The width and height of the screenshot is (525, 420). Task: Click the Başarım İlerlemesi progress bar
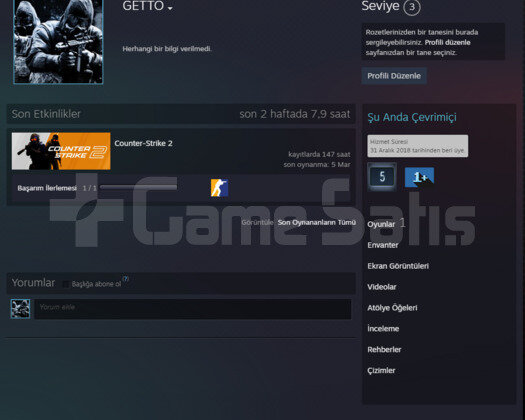click(x=139, y=188)
